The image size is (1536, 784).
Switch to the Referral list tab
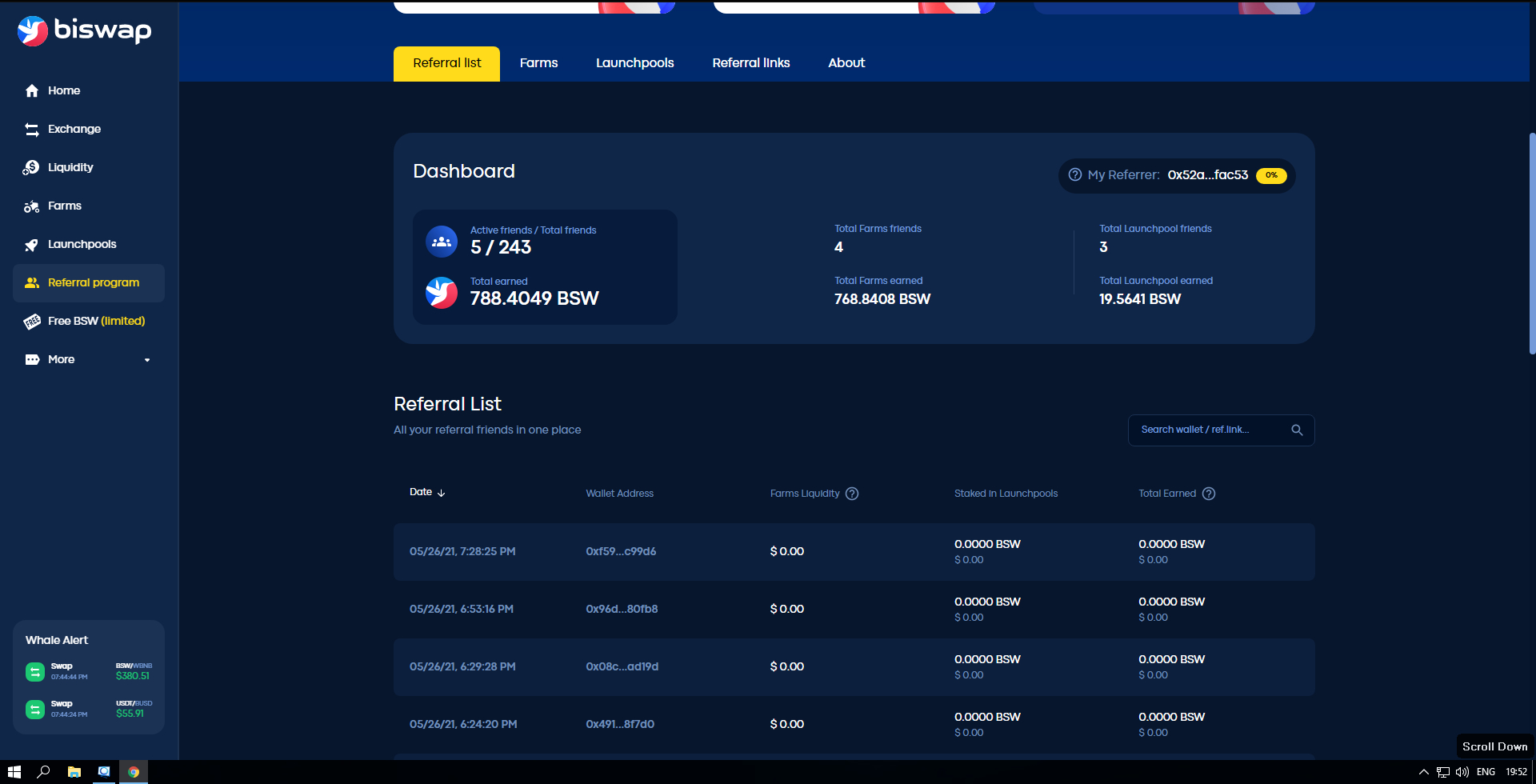[446, 63]
